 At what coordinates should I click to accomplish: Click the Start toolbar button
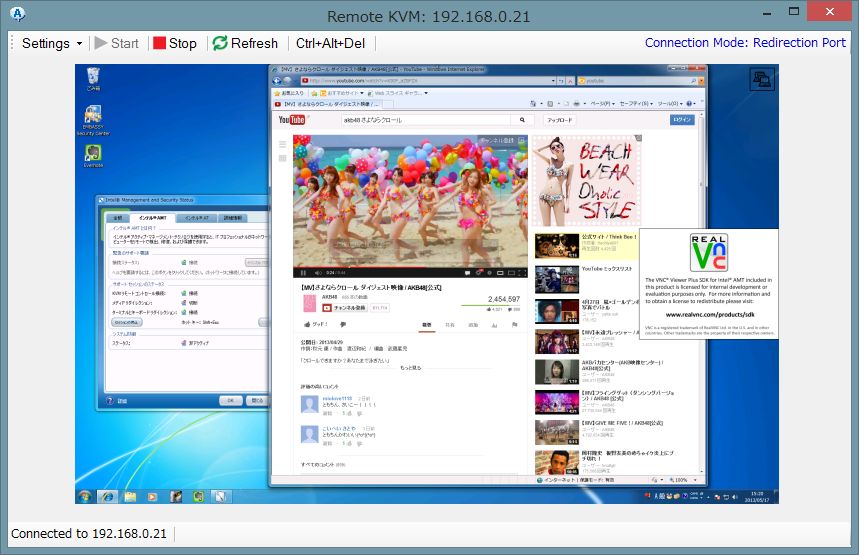point(116,43)
